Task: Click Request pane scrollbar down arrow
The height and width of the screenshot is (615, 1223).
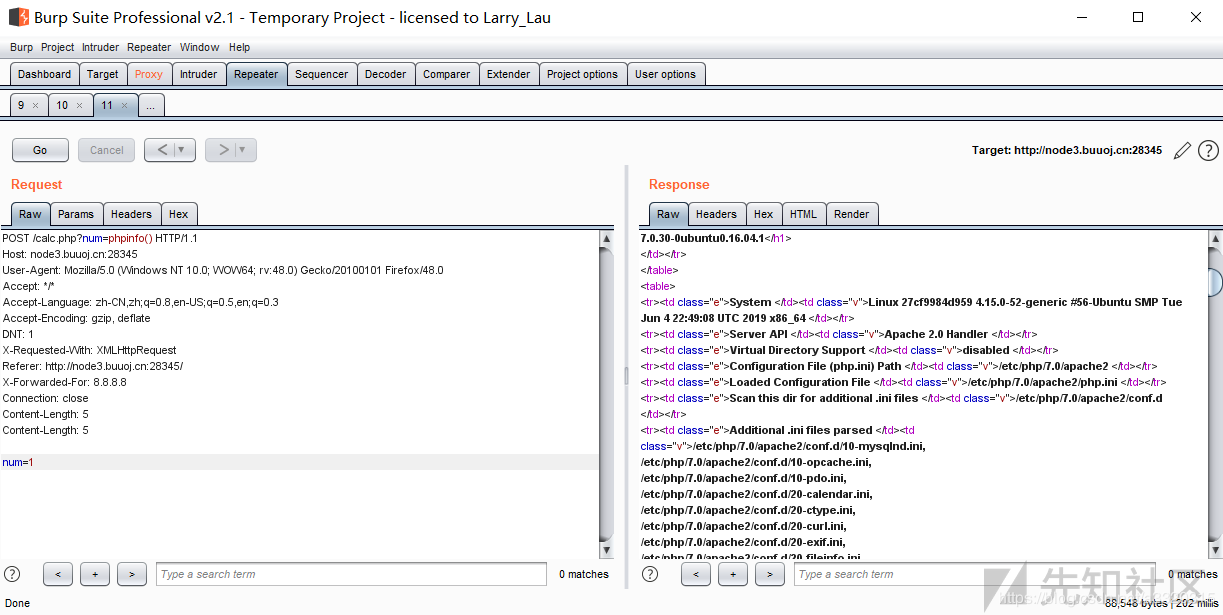Action: pyautogui.click(x=606, y=550)
